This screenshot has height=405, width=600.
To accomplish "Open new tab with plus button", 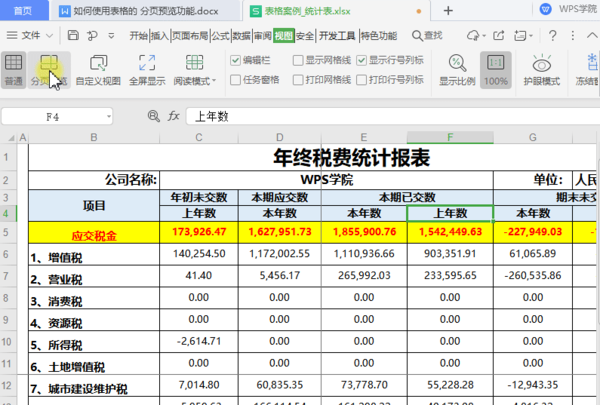I will (x=448, y=11).
